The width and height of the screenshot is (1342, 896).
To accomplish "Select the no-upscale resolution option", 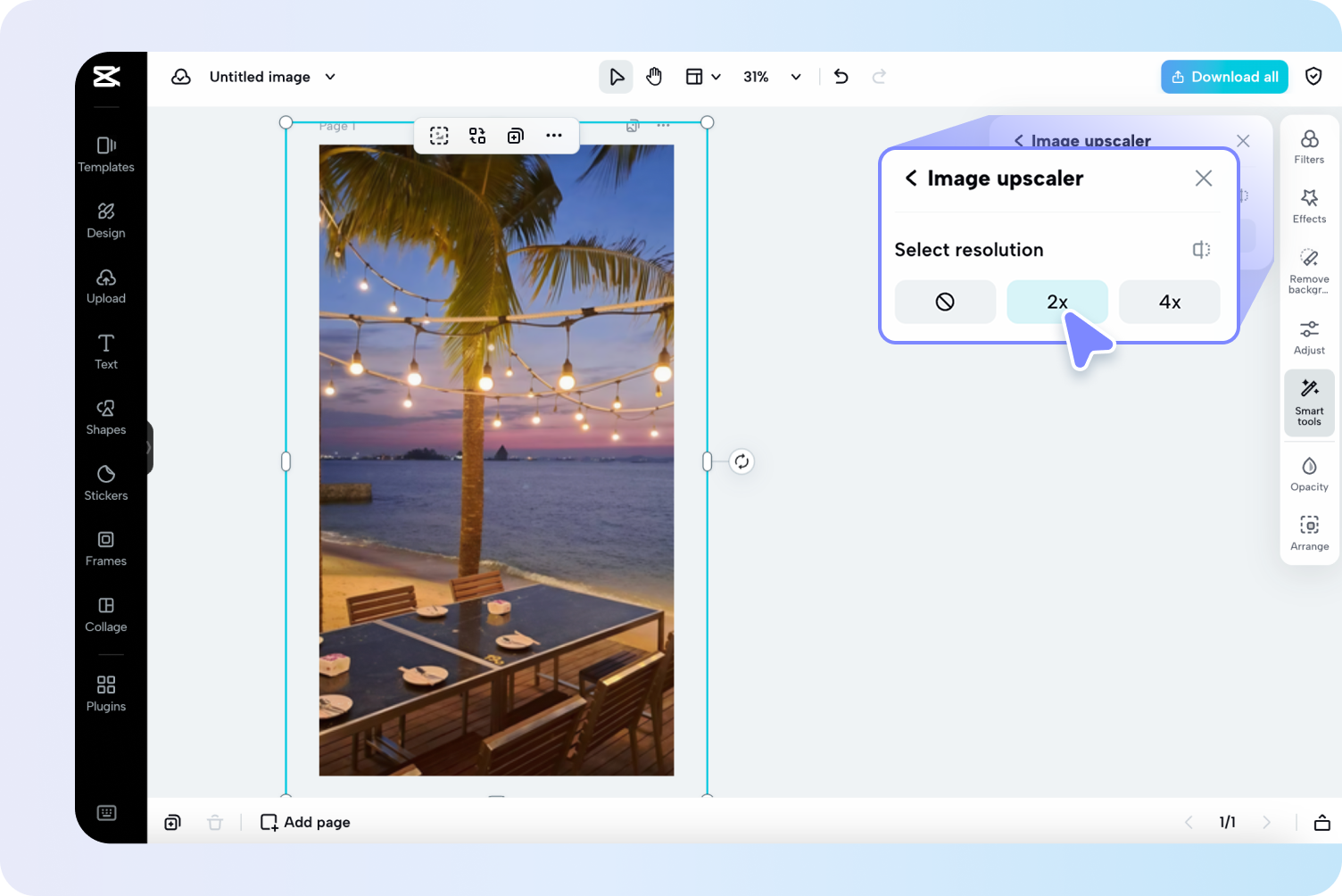I will pyautogui.click(x=945, y=302).
